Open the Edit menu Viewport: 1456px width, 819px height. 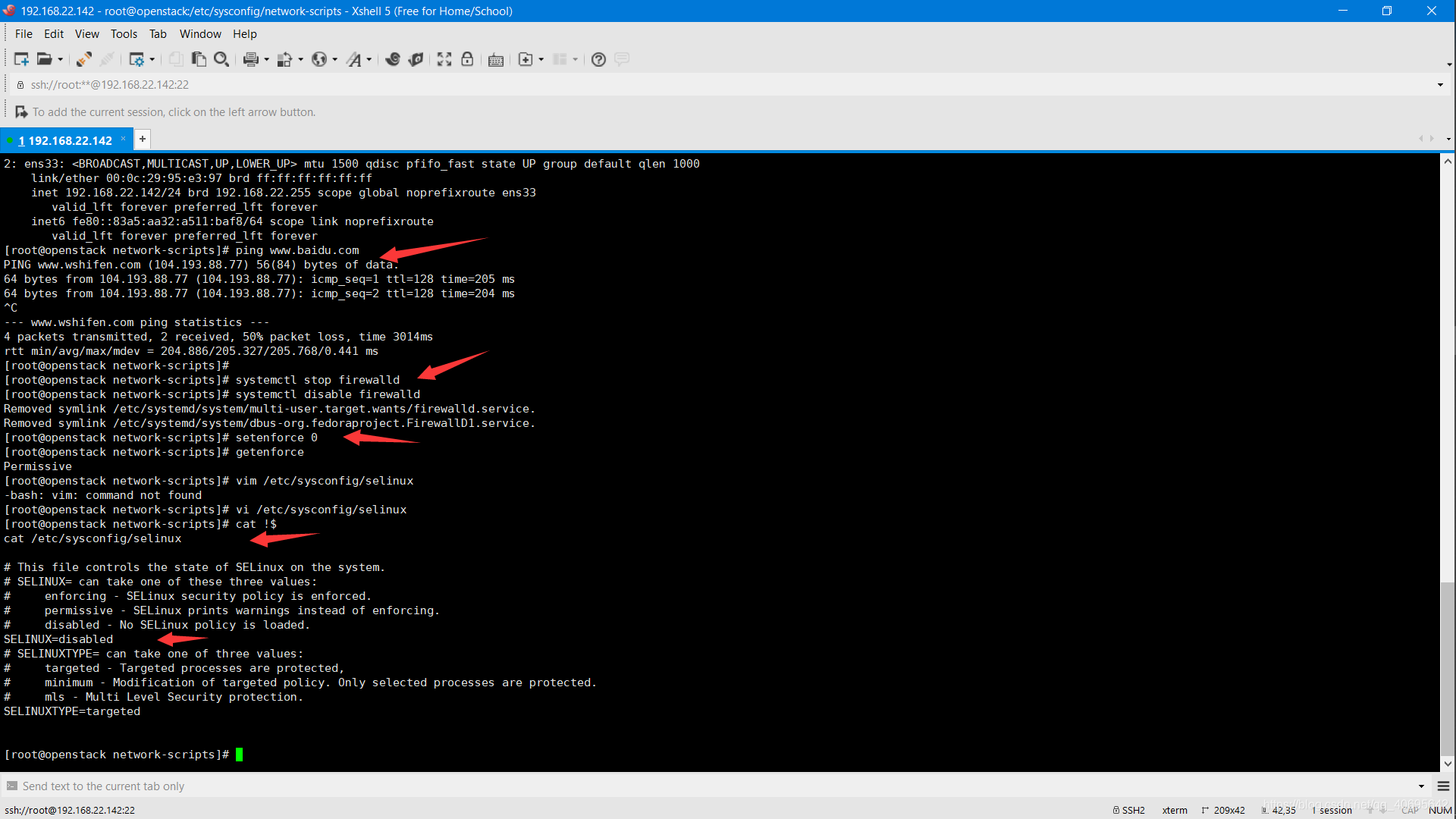[x=54, y=34]
